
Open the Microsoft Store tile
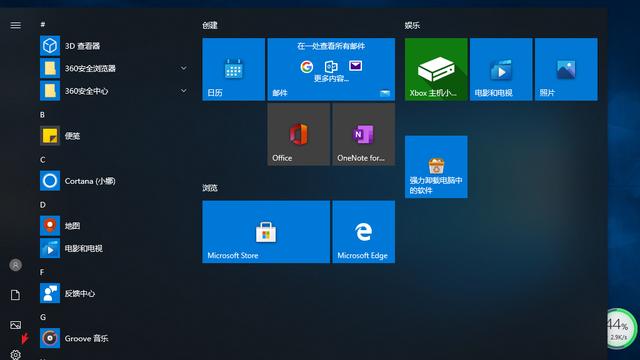coord(266,232)
